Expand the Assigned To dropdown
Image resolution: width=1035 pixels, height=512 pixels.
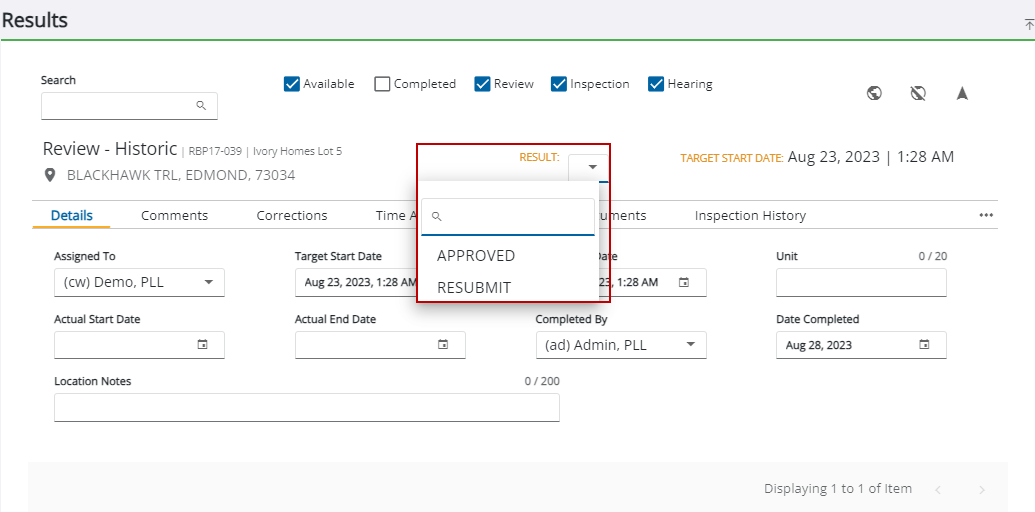tap(209, 282)
